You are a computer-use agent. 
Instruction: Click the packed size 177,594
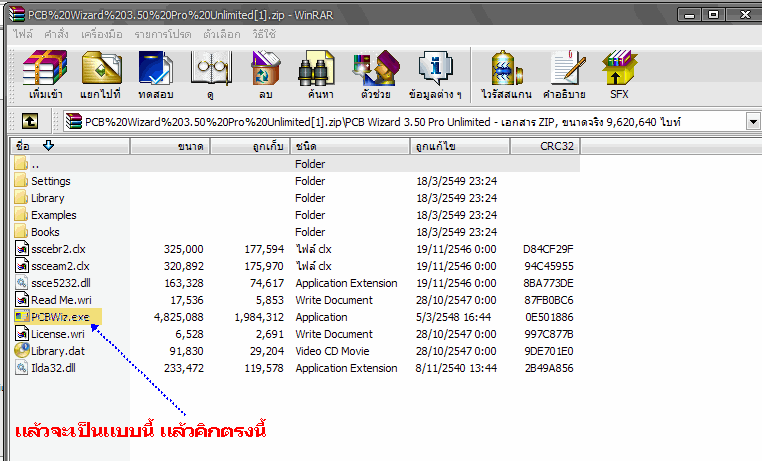click(264, 249)
